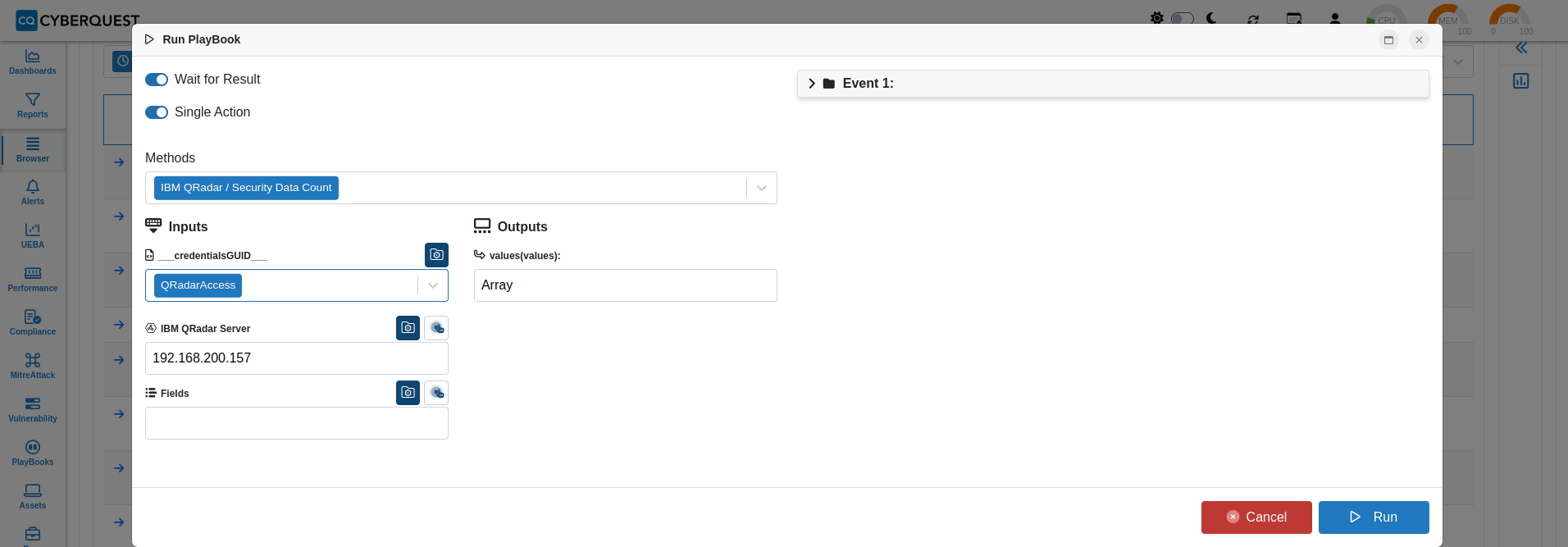
Task: Open the Methods dropdown arrow
Action: coord(762,188)
